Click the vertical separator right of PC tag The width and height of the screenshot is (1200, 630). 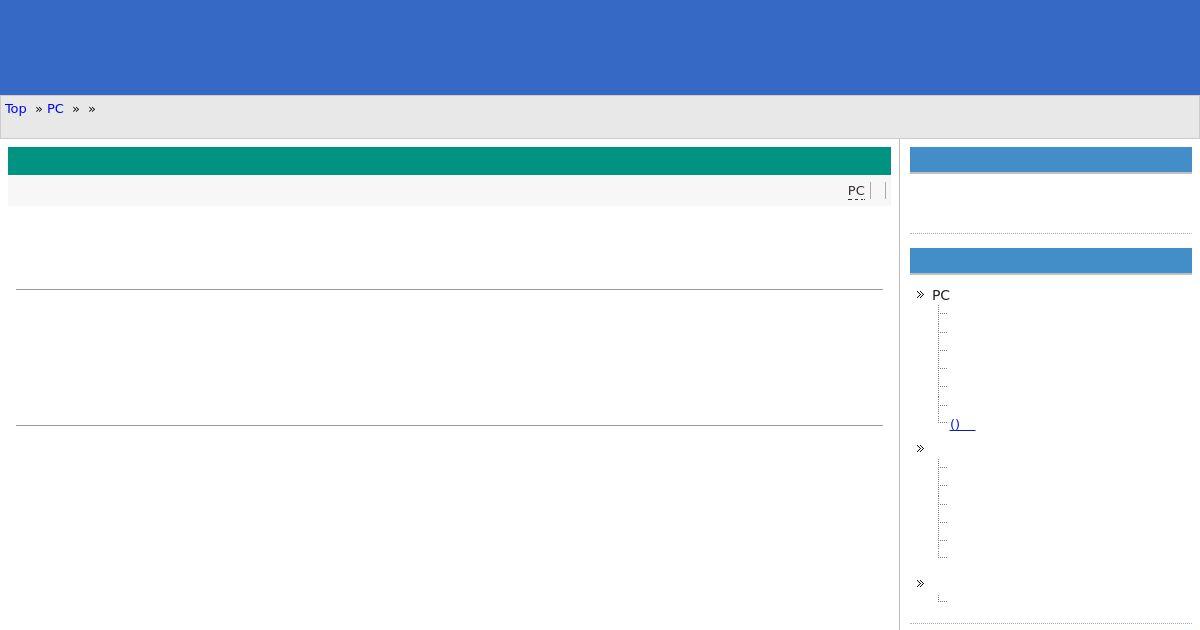(871, 191)
